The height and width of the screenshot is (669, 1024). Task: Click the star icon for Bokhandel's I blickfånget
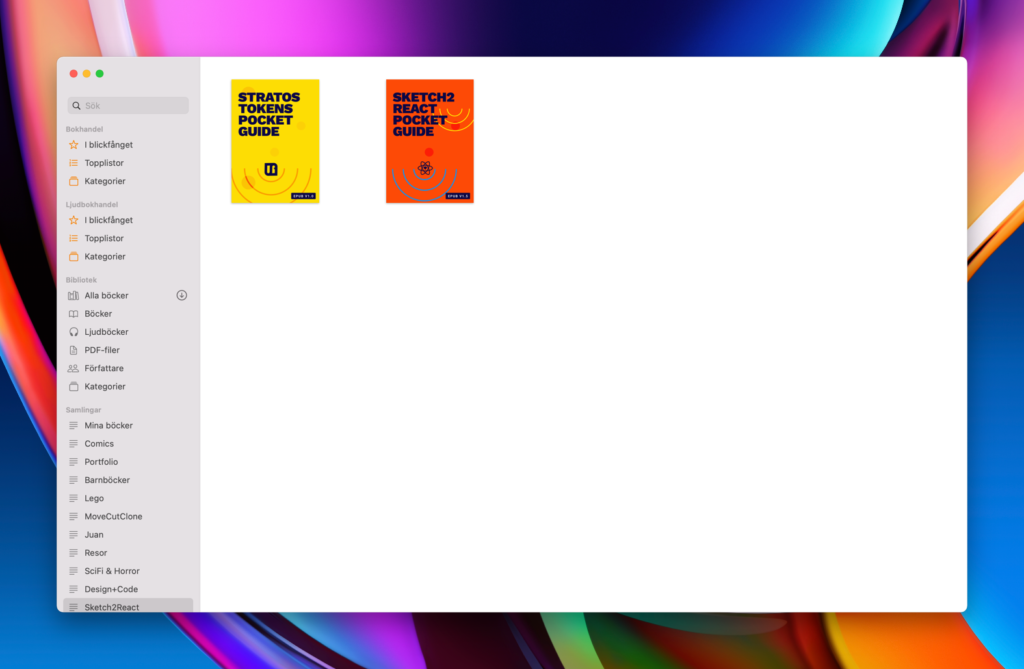pos(73,145)
